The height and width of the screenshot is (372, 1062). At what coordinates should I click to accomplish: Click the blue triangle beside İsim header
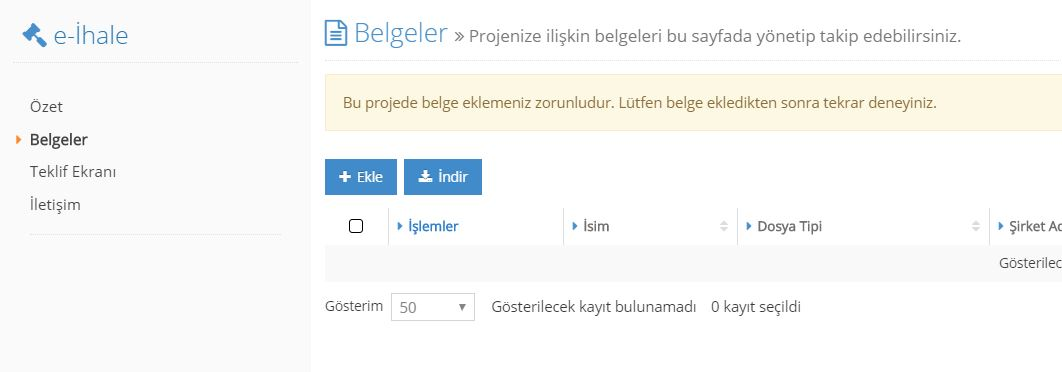(574, 226)
